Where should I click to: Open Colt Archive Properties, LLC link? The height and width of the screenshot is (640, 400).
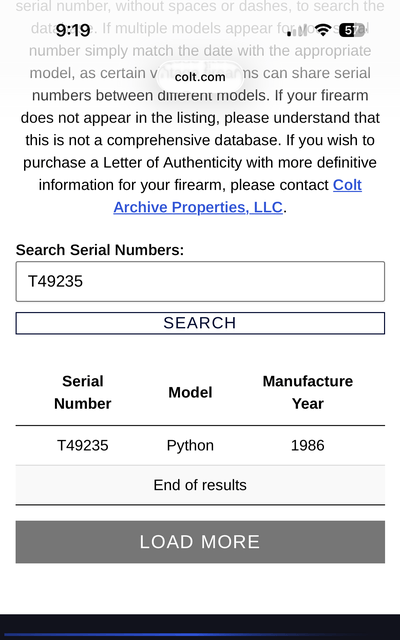coord(238,196)
